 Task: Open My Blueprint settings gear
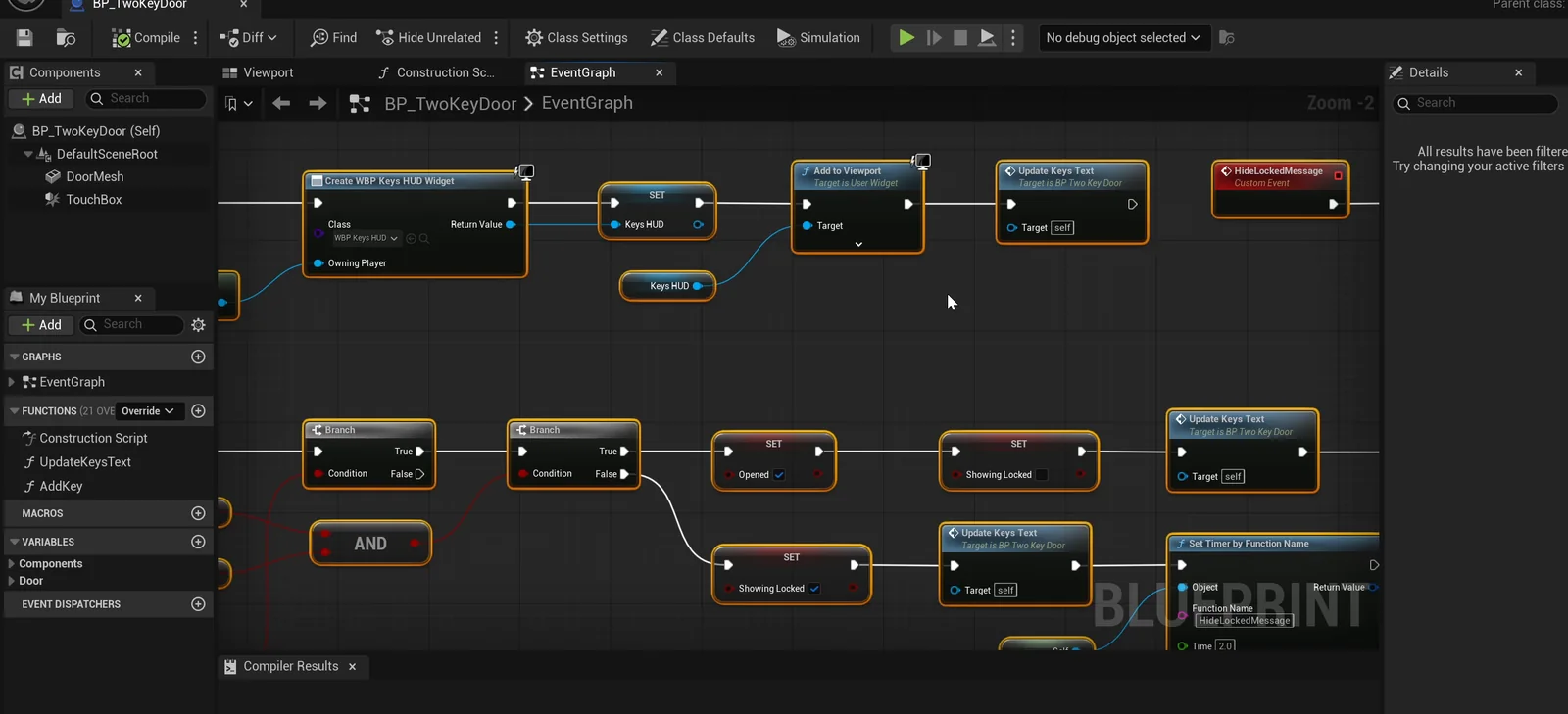click(x=198, y=325)
